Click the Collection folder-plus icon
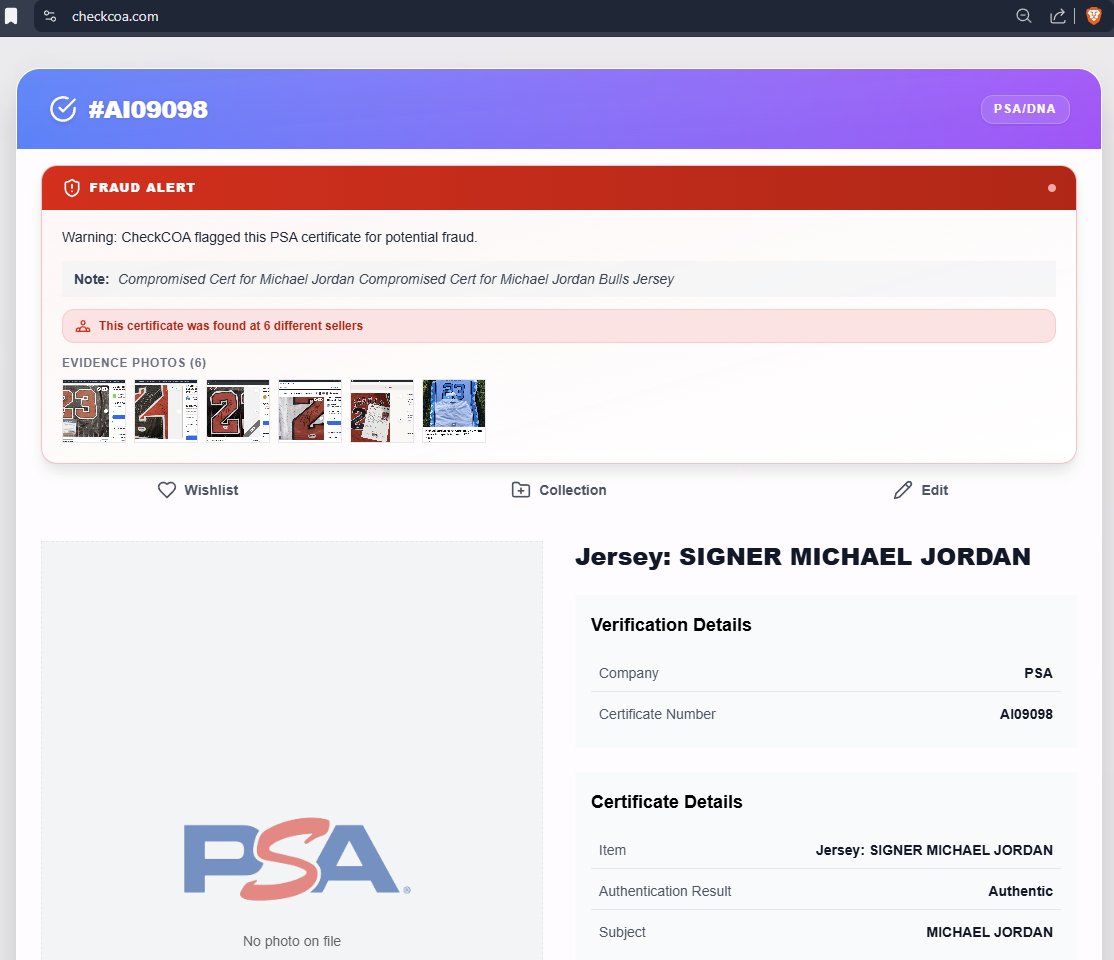1114x960 pixels. [x=521, y=490]
